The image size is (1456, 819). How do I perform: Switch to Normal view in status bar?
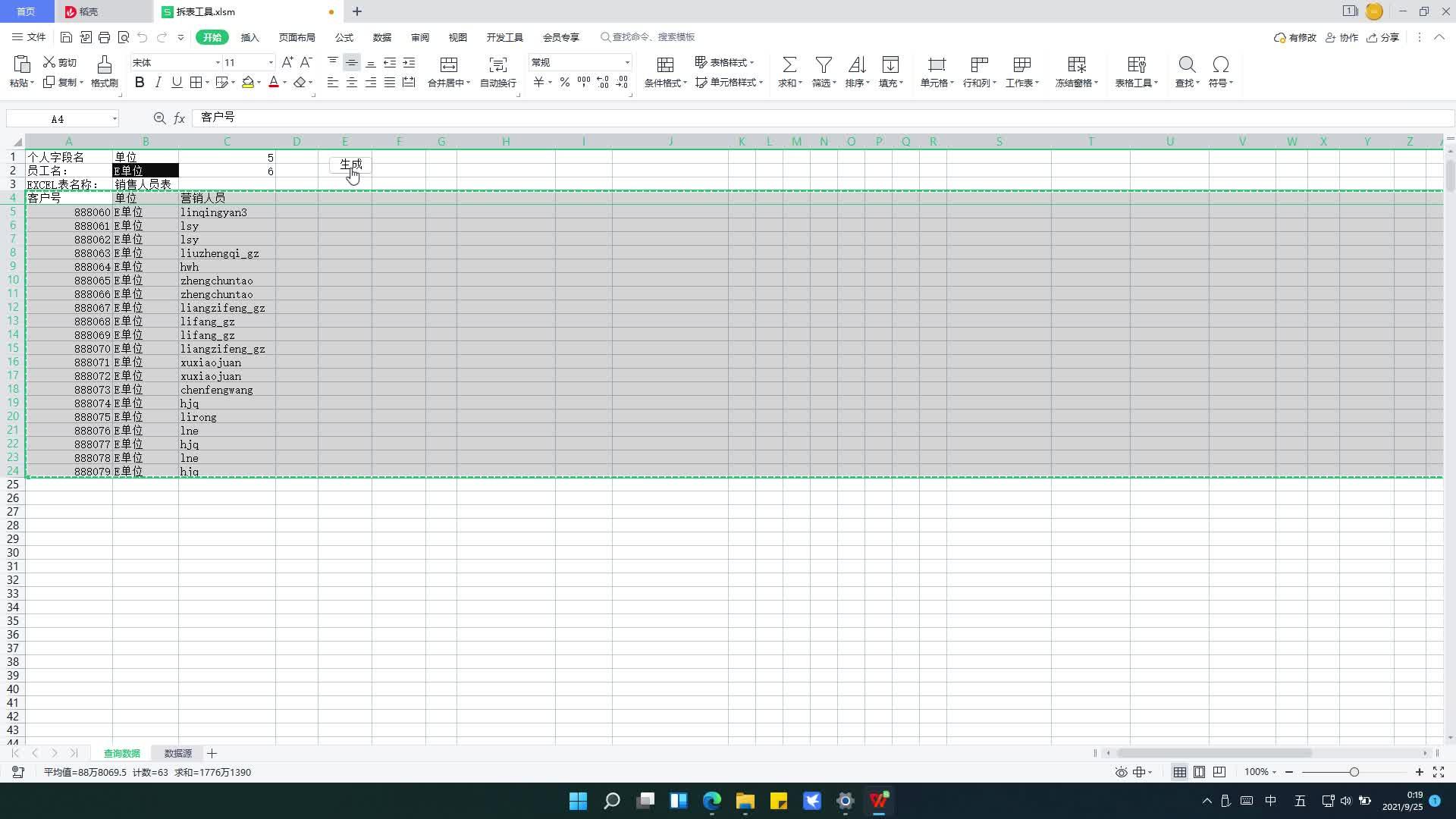1179,772
